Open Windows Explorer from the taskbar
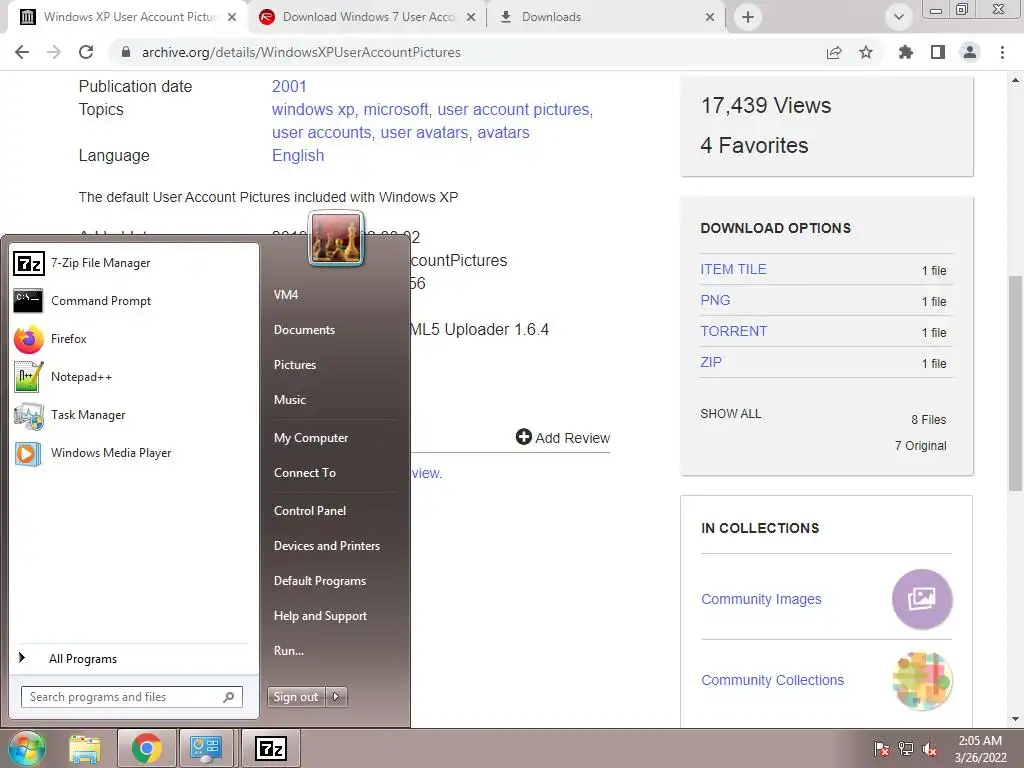This screenshot has width=1024, height=768. (x=85, y=749)
